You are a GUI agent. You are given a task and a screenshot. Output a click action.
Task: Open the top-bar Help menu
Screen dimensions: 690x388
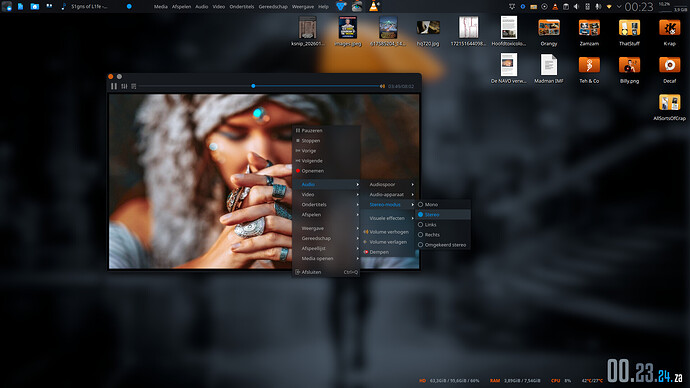point(323,7)
